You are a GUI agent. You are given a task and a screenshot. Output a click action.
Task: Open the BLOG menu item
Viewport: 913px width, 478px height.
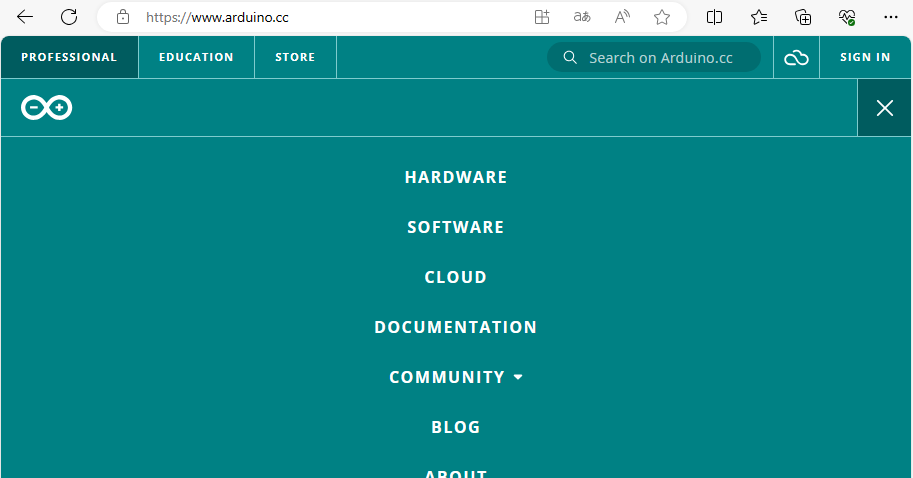[x=456, y=427]
